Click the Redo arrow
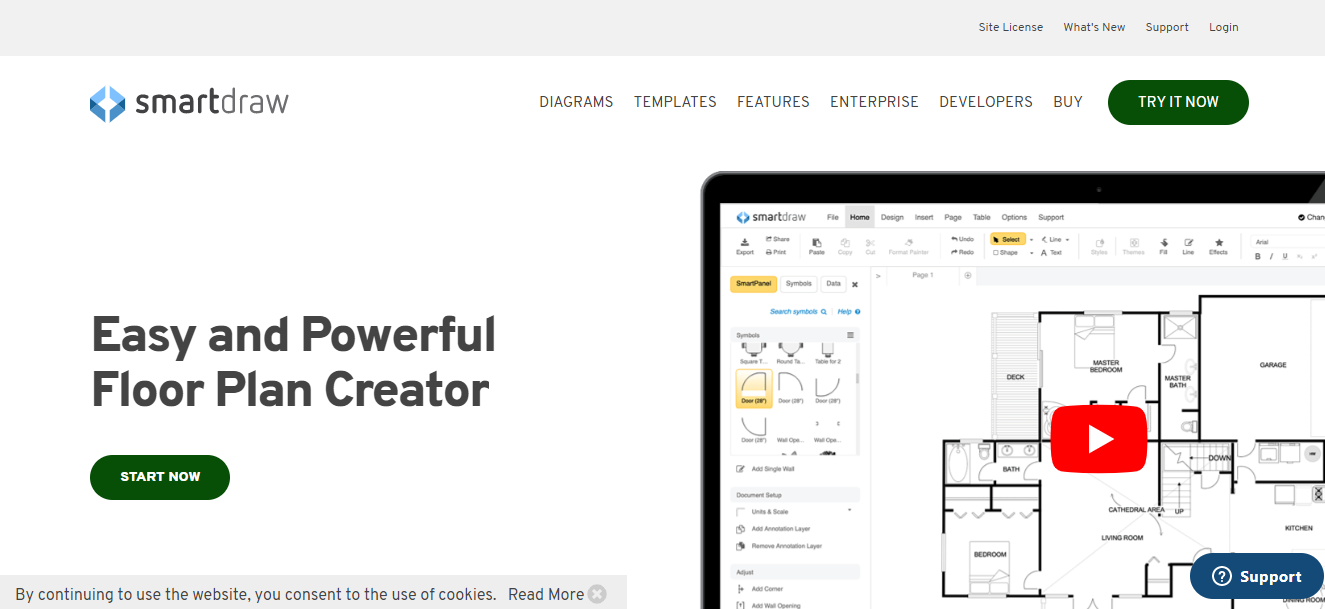The width and height of the screenshot is (1325, 609). tap(962, 252)
